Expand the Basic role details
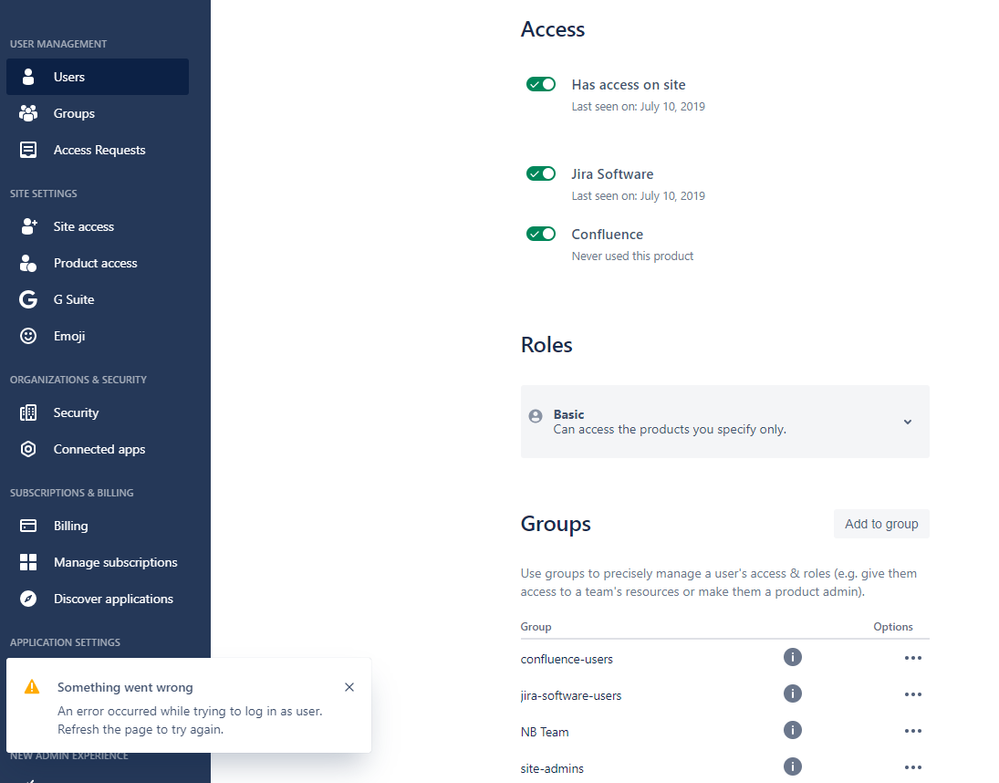999x783 pixels. click(x=907, y=422)
